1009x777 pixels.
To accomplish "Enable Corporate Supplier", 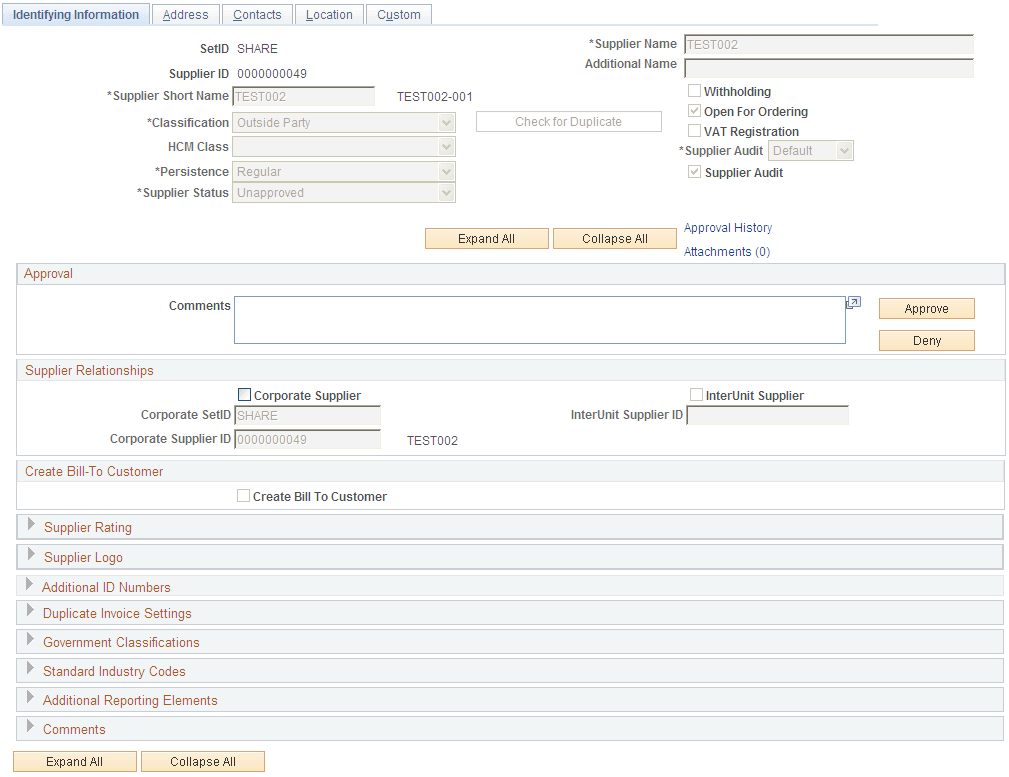I will pos(244,395).
